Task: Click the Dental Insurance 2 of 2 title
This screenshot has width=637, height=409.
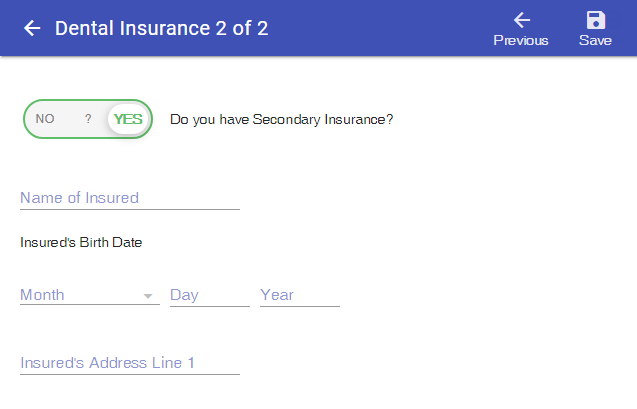Action: (162, 28)
